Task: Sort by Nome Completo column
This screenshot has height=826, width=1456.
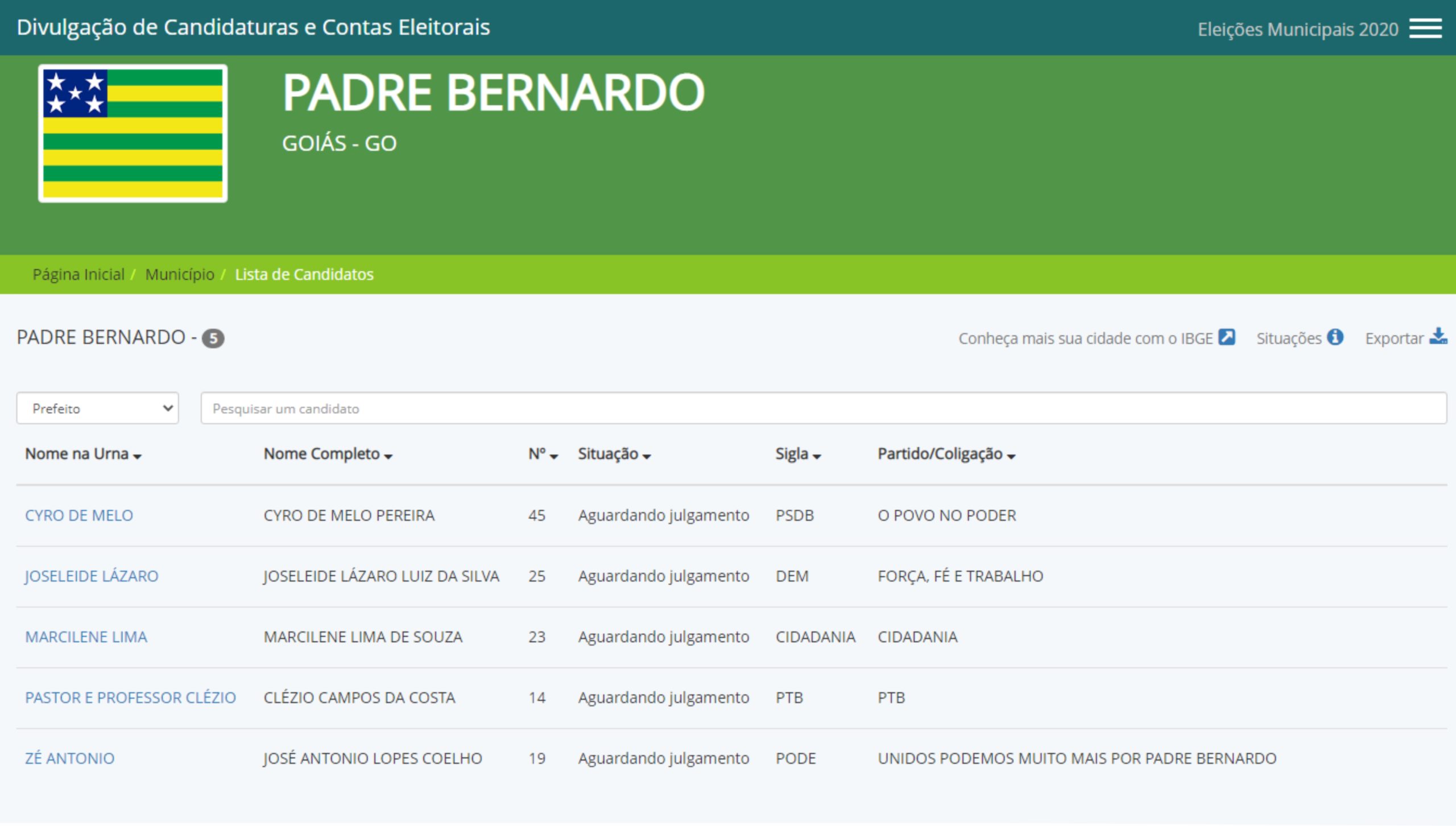Action: point(328,454)
